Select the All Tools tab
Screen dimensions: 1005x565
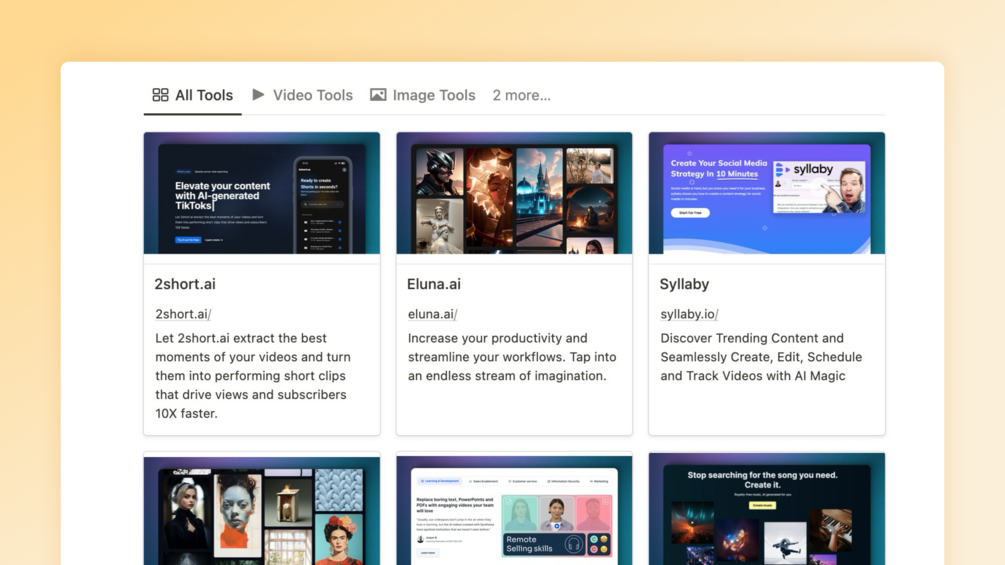coord(192,95)
